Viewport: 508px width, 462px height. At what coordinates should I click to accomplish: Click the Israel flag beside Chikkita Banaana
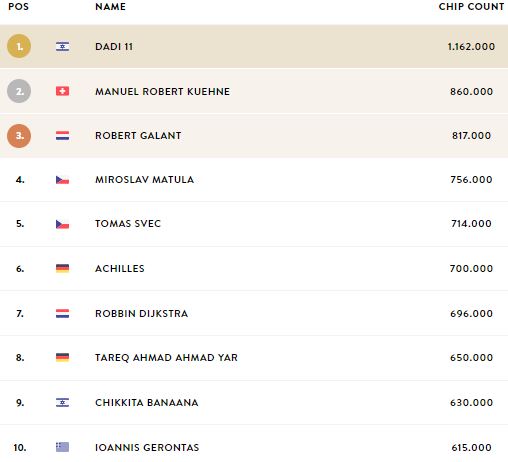(62, 402)
